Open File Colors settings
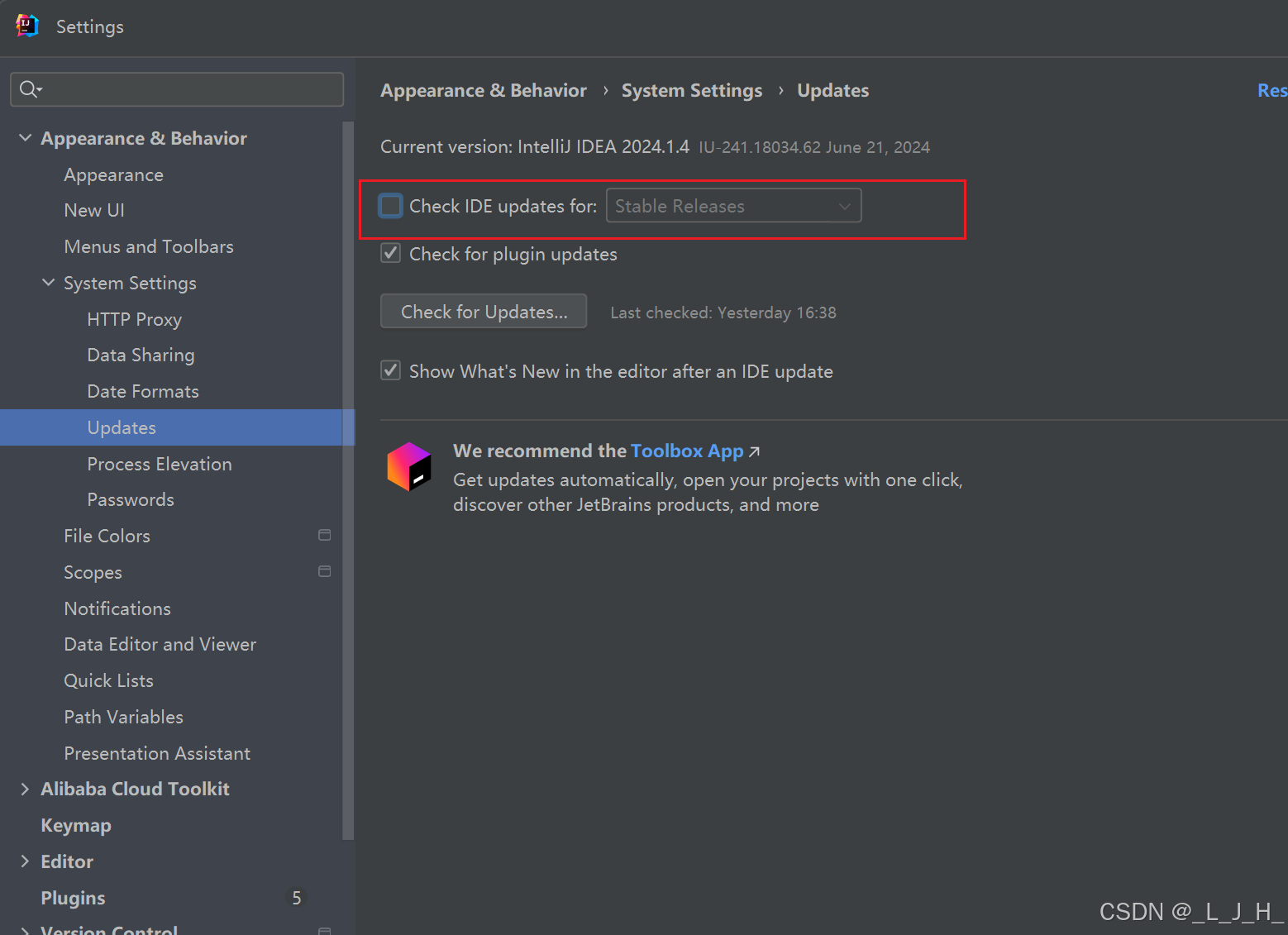This screenshot has height=935, width=1288. pyautogui.click(x=107, y=537)
